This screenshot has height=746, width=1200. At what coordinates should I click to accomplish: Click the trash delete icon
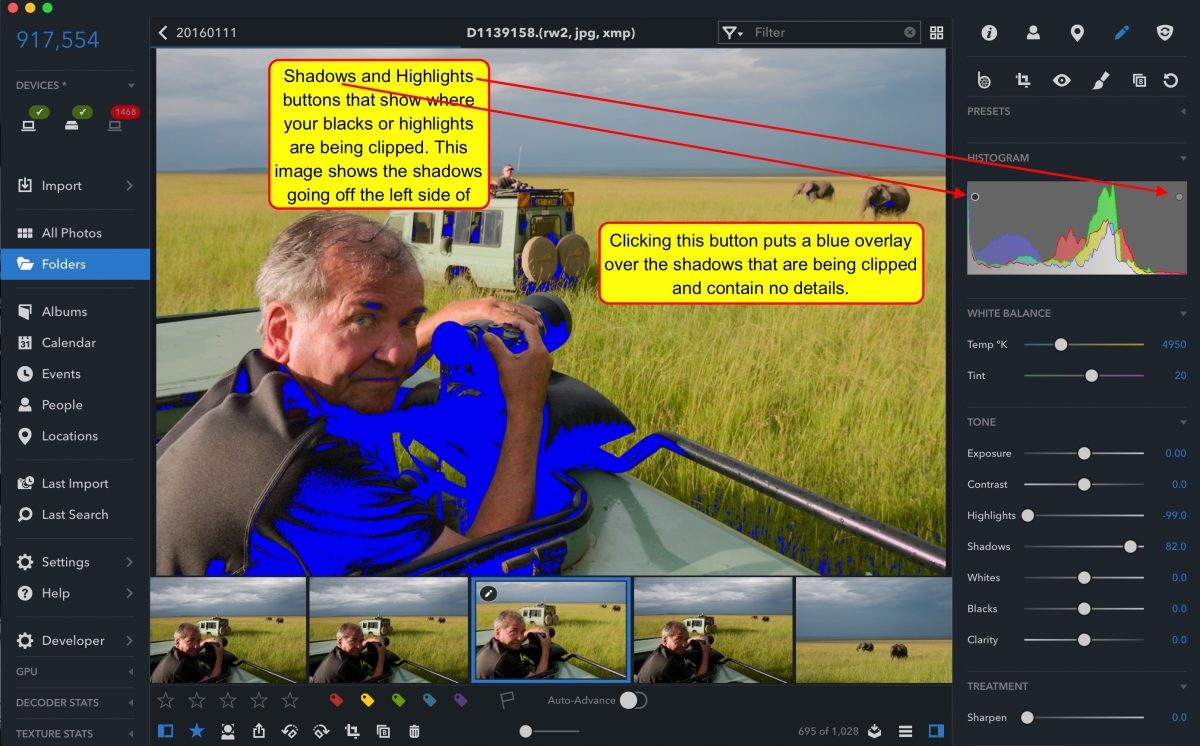pyautogui.click(x=414, y=731)
